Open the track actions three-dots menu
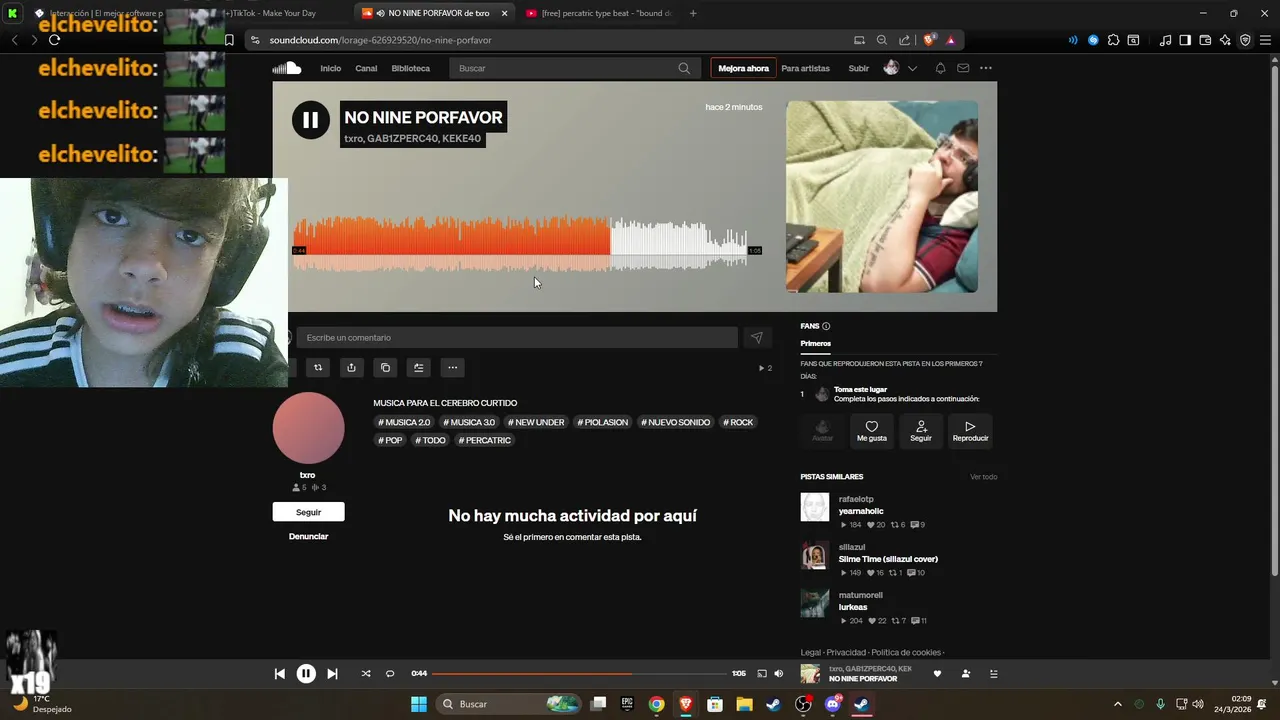The image size is (1280, 720). point(453,368)
